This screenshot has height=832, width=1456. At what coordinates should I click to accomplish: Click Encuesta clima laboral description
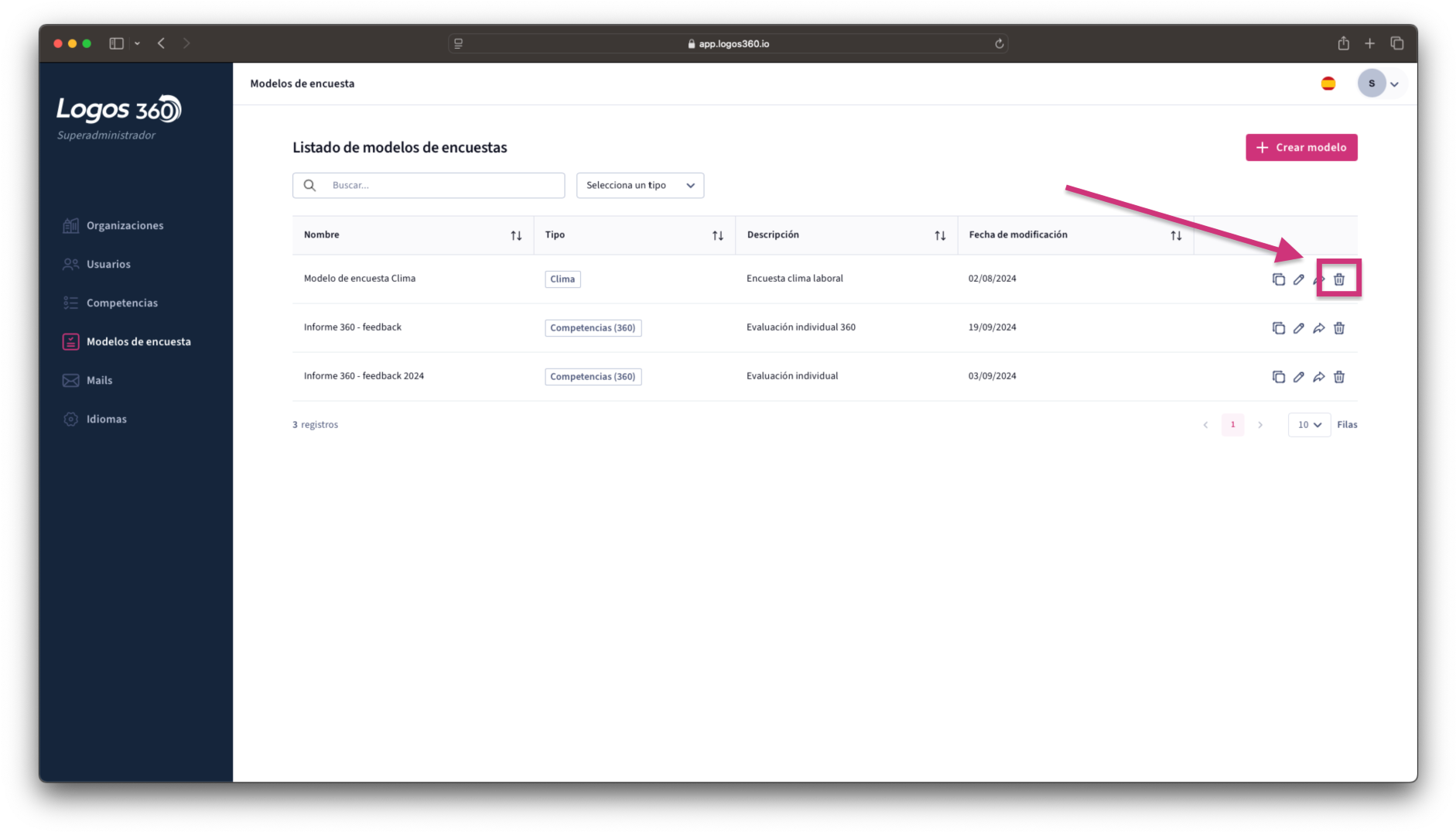pyautogui.click(x=795, y=279)
